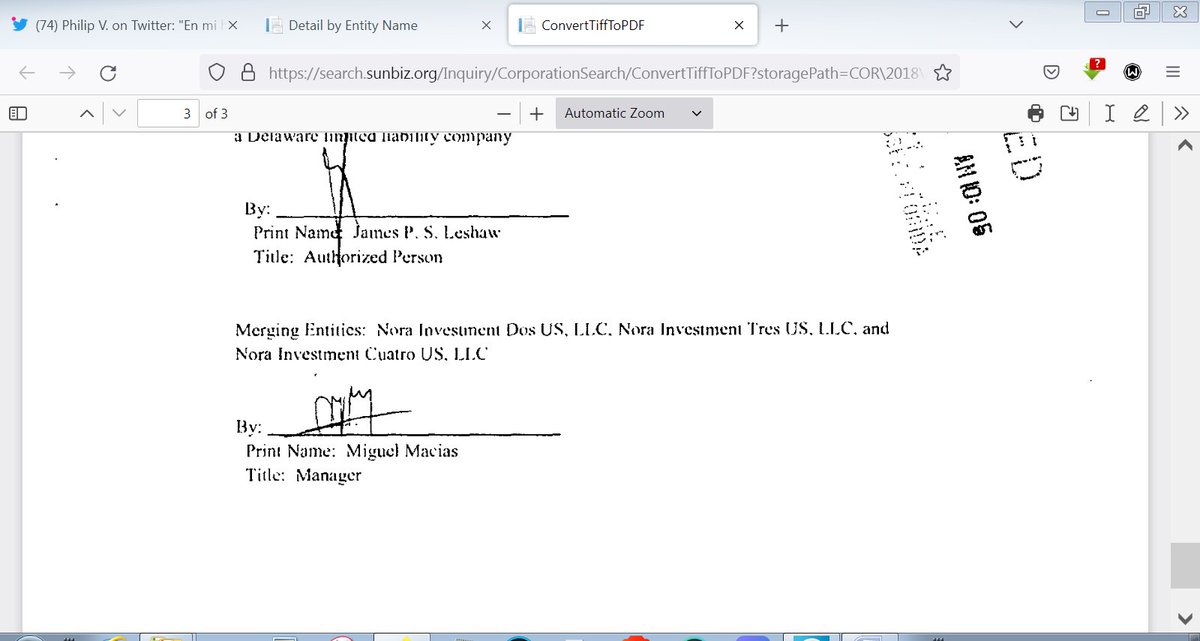Viewport: 1200px width, 641px height.
Task: Click the page count label of 3
Action: pyautogui.click(x=216, y=114)
